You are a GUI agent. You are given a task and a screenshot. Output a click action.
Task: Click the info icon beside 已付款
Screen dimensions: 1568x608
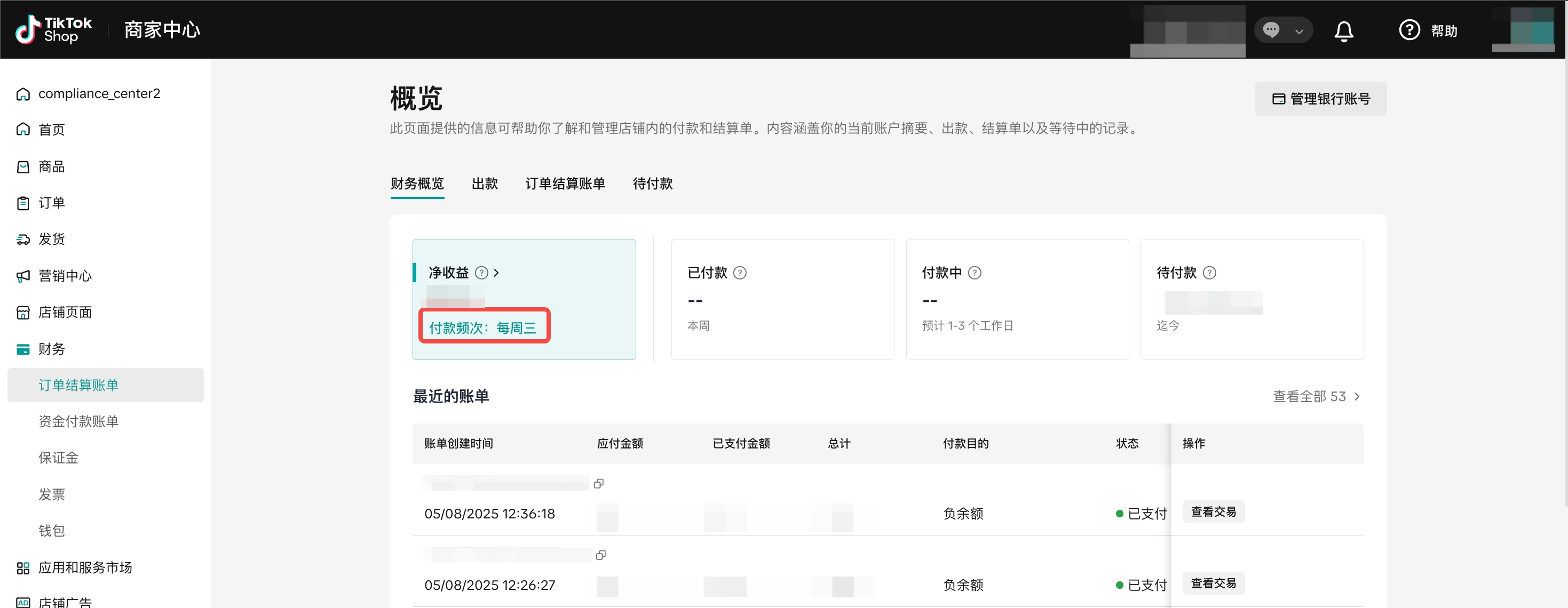click(740, 273)
